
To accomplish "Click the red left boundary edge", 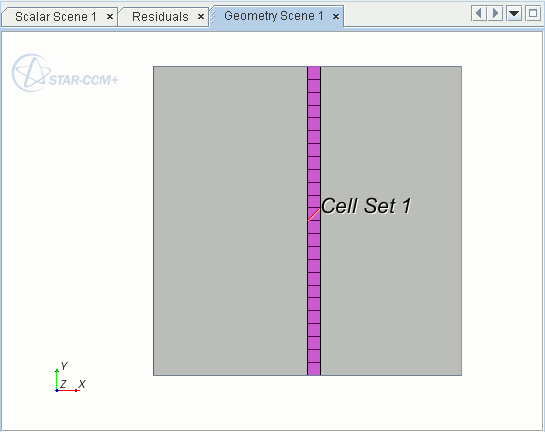I will 154,221.
